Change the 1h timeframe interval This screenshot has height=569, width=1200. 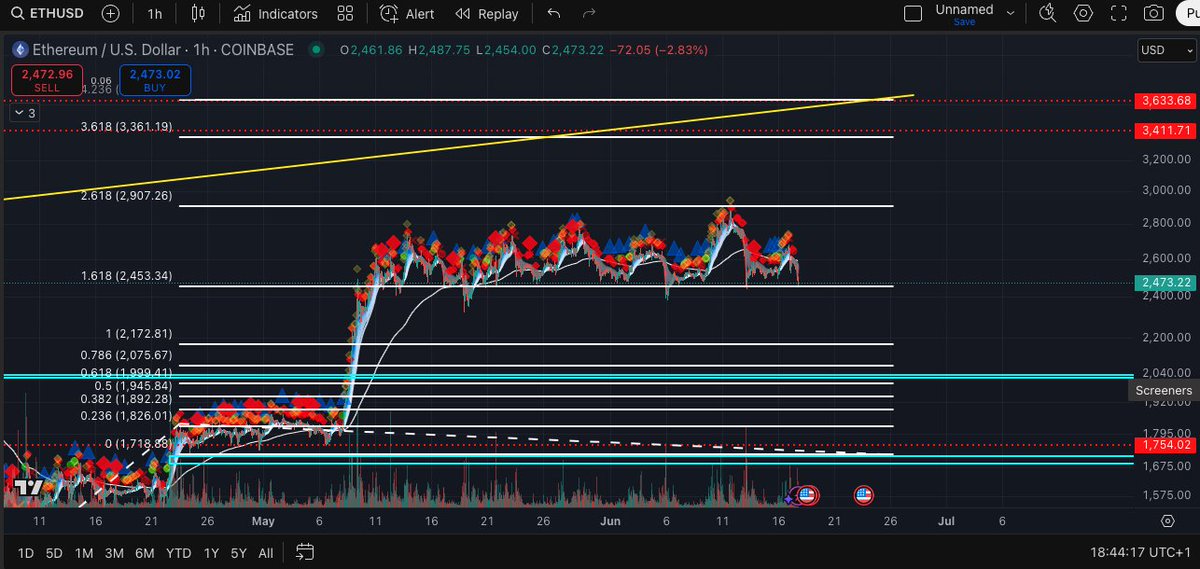pyautogui.click(x=154, y=14)
